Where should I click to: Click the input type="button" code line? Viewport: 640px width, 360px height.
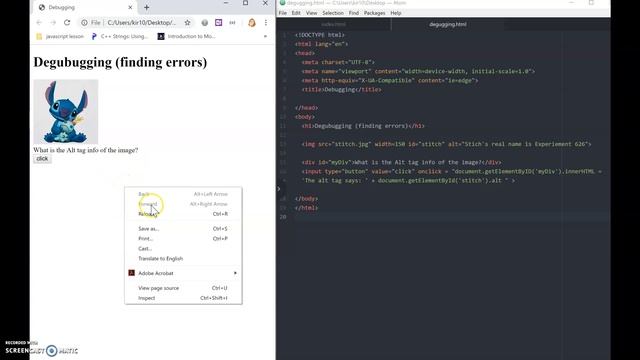(451, 171)
